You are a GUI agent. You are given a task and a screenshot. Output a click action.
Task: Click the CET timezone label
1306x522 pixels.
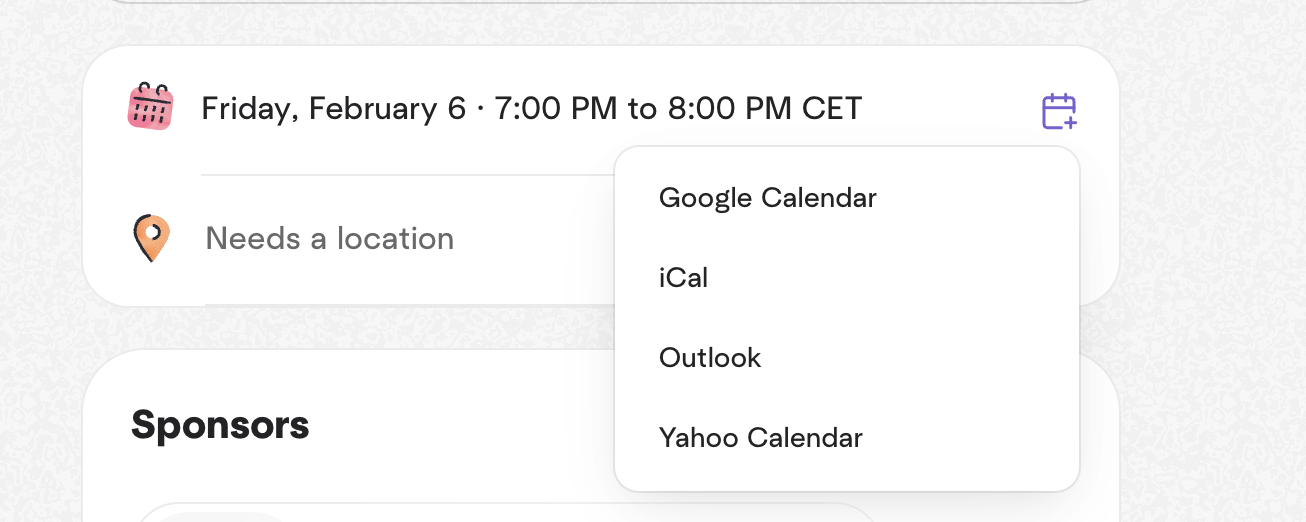click(832, 108)
